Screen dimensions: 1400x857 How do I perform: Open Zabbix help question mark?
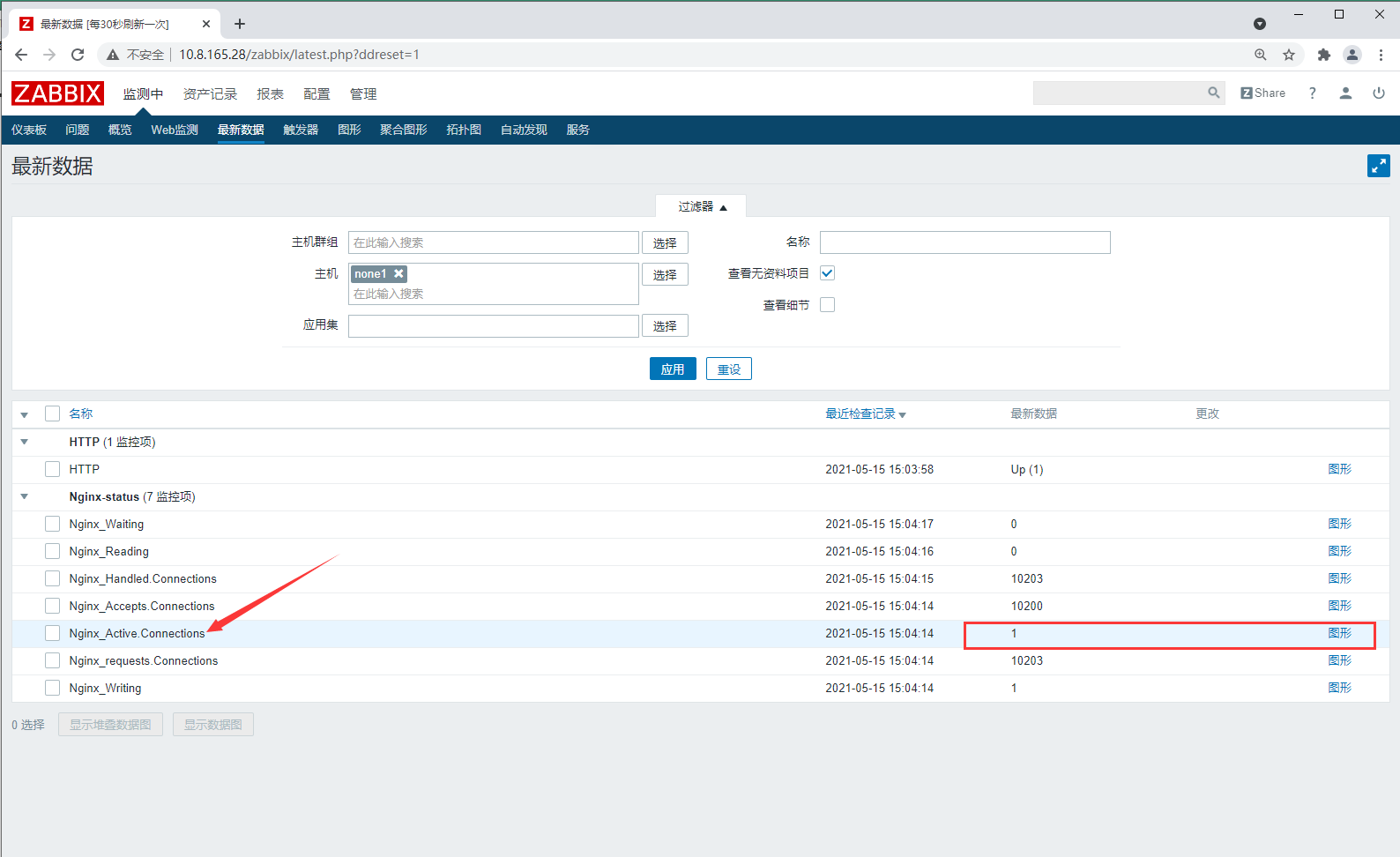[1313, 93]
